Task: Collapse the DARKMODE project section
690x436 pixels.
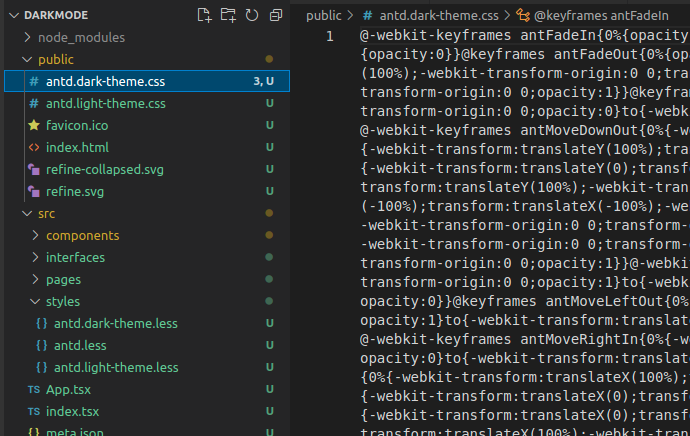Action: point(14,15)
